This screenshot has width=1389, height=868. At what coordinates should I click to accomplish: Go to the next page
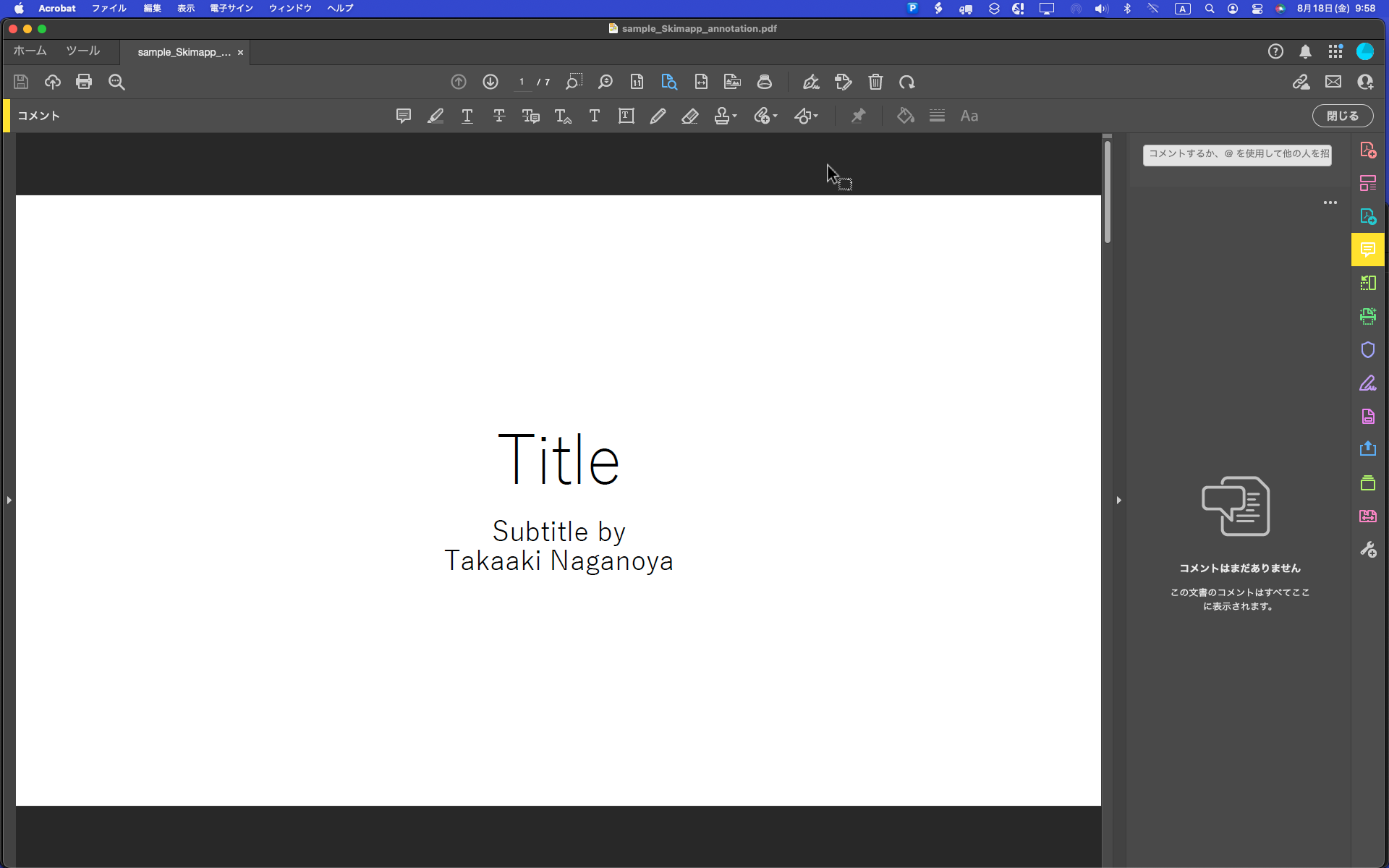490,82
